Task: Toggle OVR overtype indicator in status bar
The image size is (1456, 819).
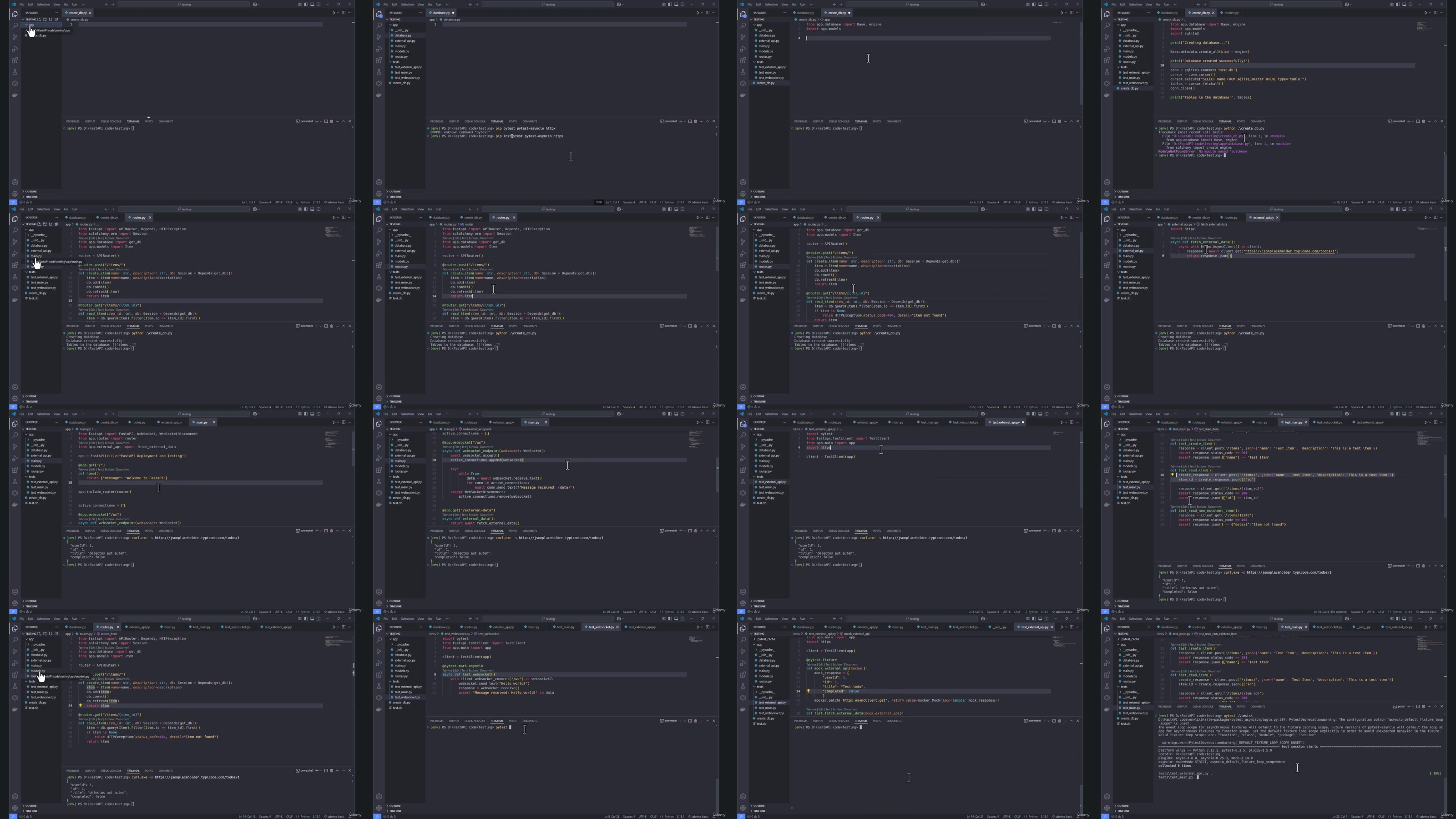Action: pyautogui.click(x=599, y=202)
